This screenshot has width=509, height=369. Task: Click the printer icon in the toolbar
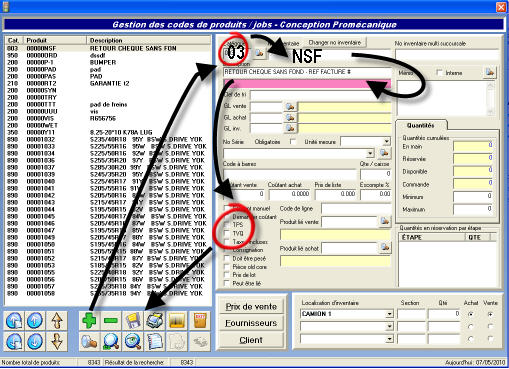155,321
